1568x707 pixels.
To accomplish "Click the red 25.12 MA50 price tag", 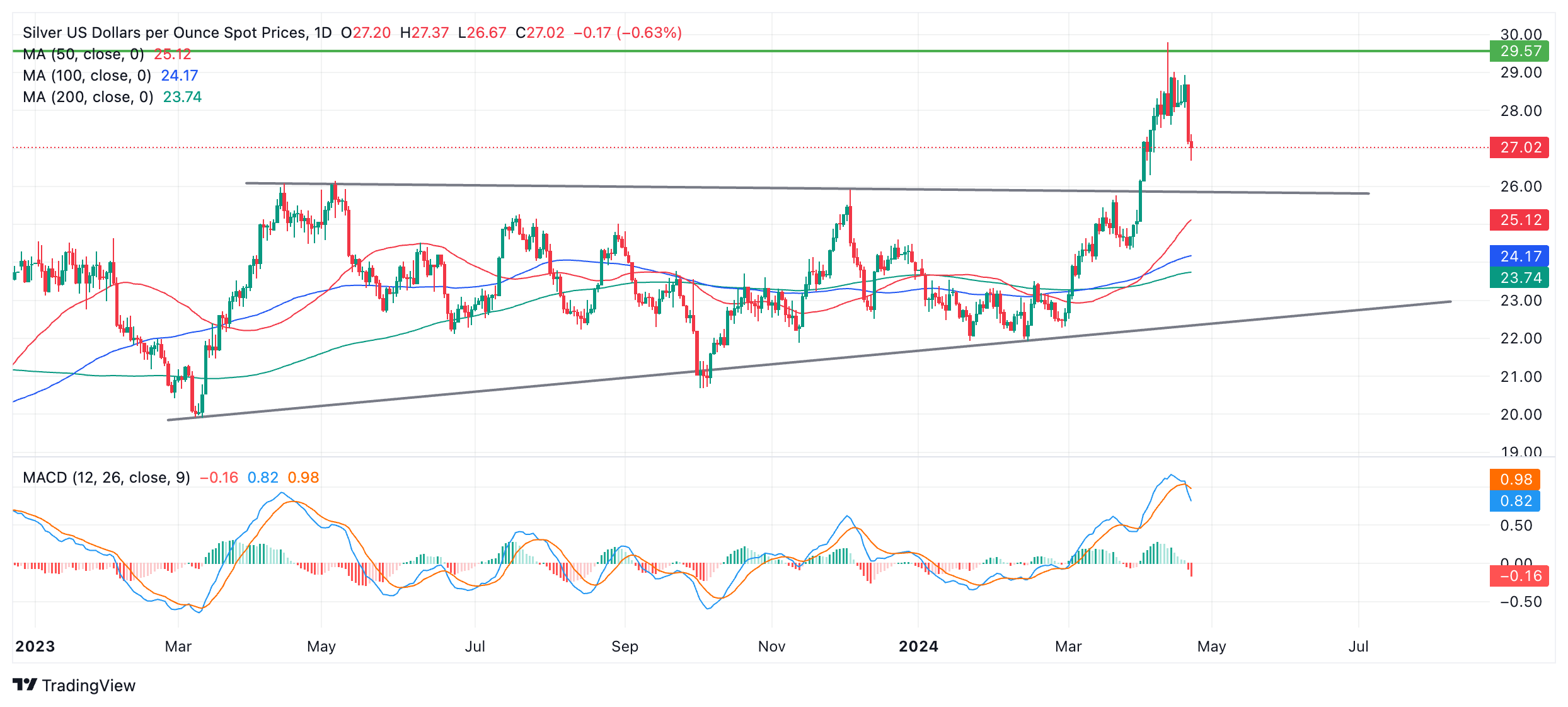I will [1519, 220].
